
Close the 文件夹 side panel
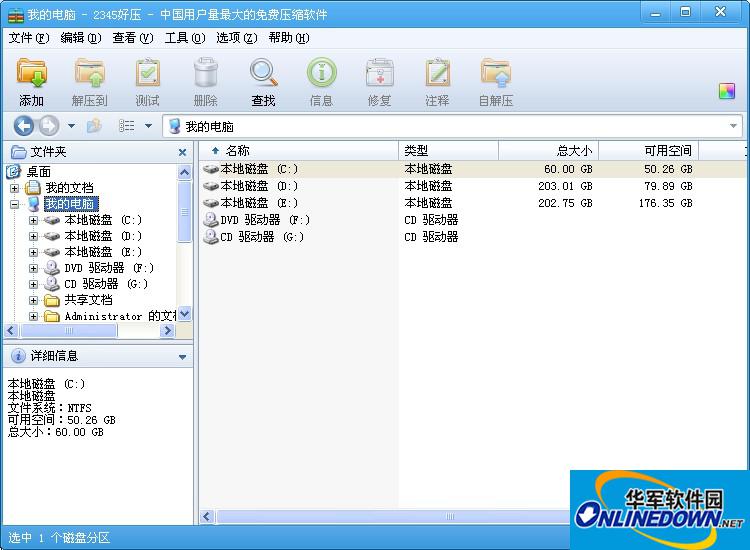click(183, 152)
